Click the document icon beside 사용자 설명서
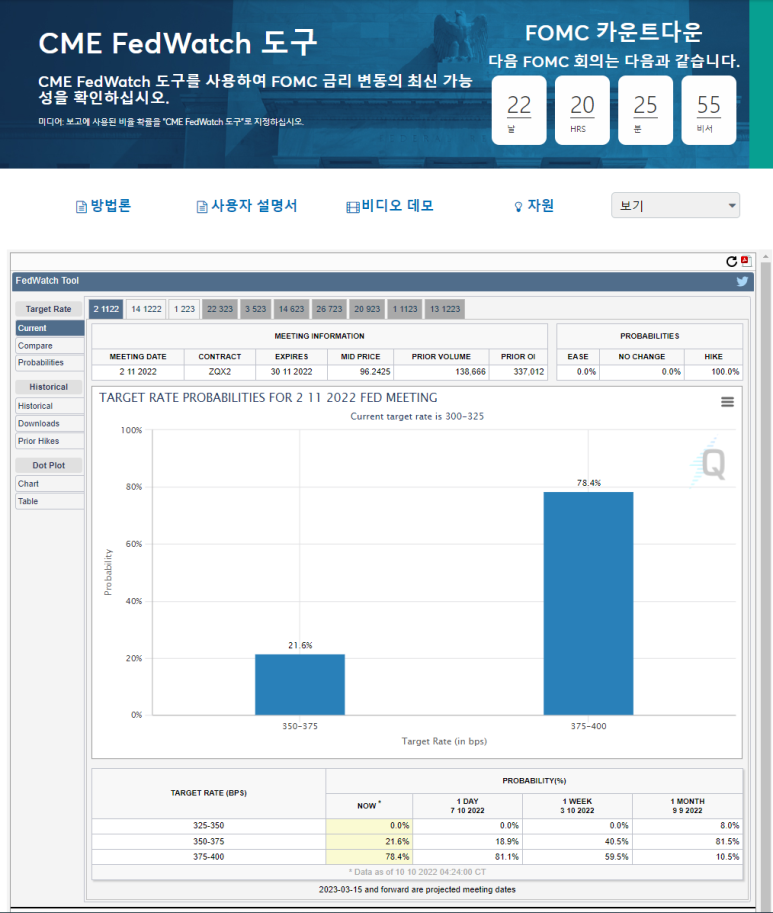This screenshot has height=913, width=773. pyautogui.click(x=202, y=207)
